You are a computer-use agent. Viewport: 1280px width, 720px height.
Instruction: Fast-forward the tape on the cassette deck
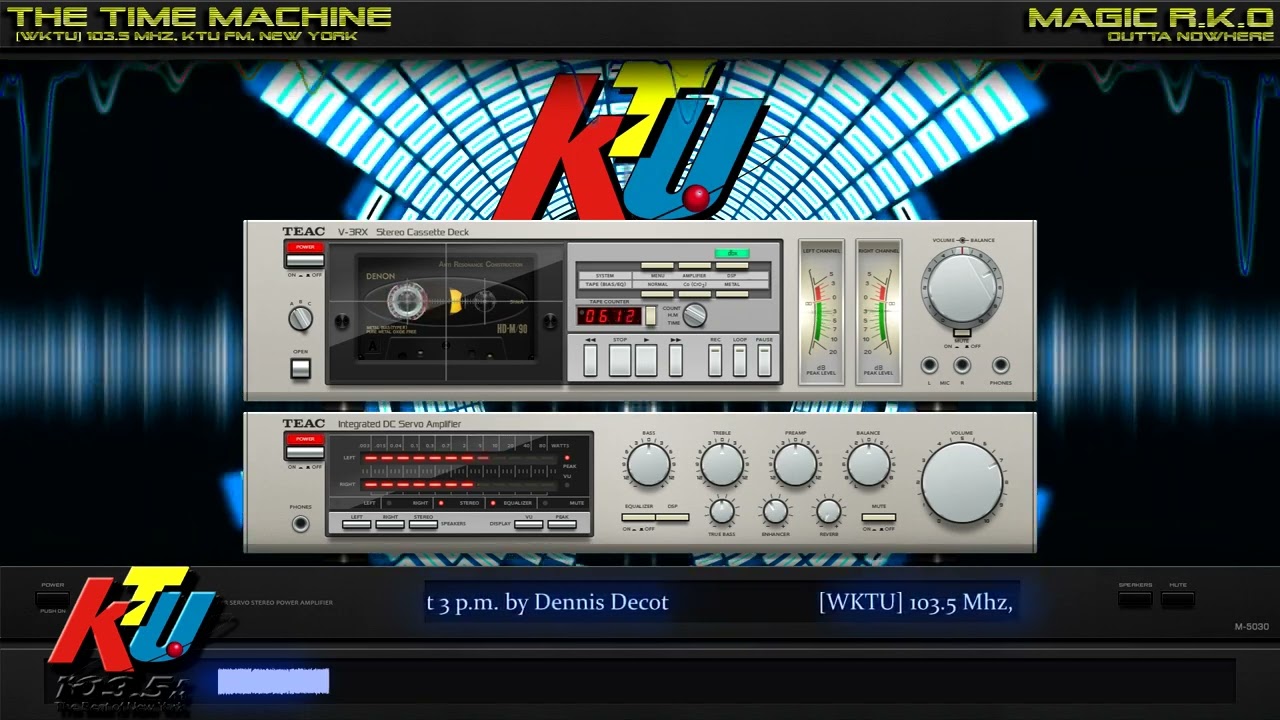coord(676,360)
